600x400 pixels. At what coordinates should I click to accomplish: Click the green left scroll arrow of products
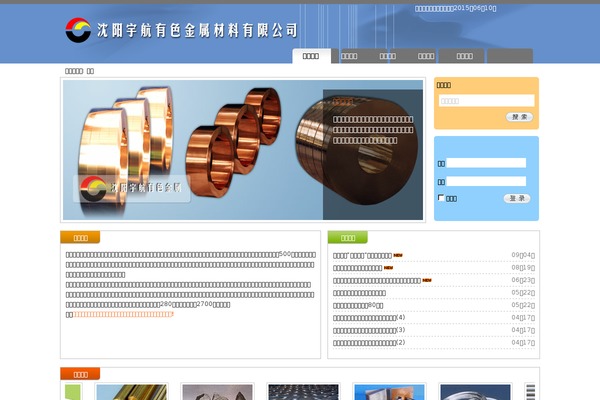point(73,392)
